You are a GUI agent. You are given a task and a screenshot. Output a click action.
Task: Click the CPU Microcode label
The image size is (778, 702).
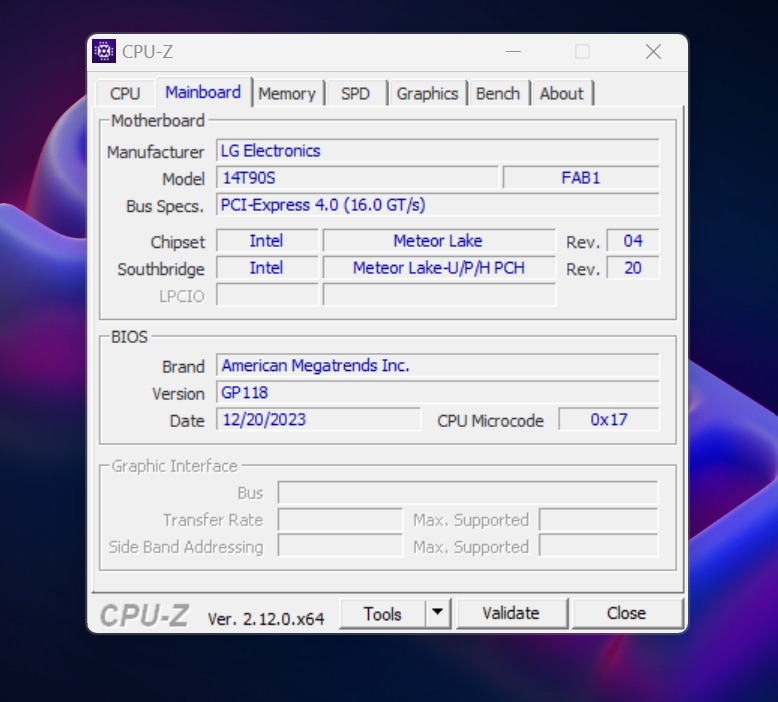(x=490, y=421)
